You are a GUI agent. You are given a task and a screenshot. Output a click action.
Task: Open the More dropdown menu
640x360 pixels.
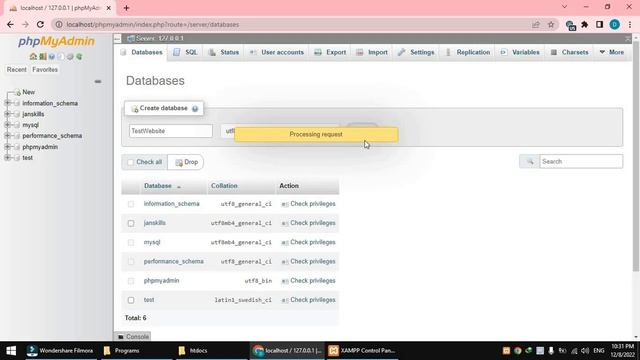612,52
